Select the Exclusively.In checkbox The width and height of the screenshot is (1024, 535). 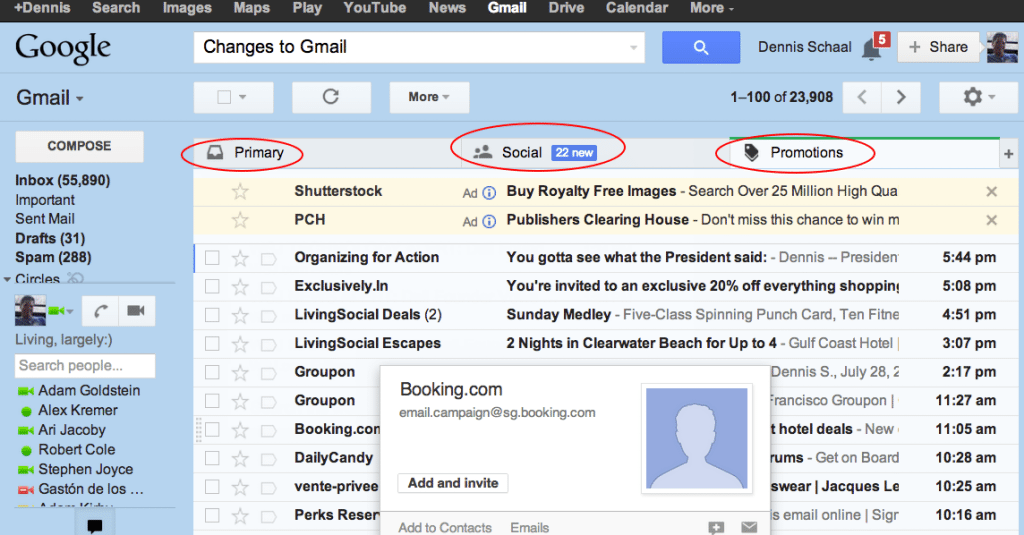(x=212, y=287)
